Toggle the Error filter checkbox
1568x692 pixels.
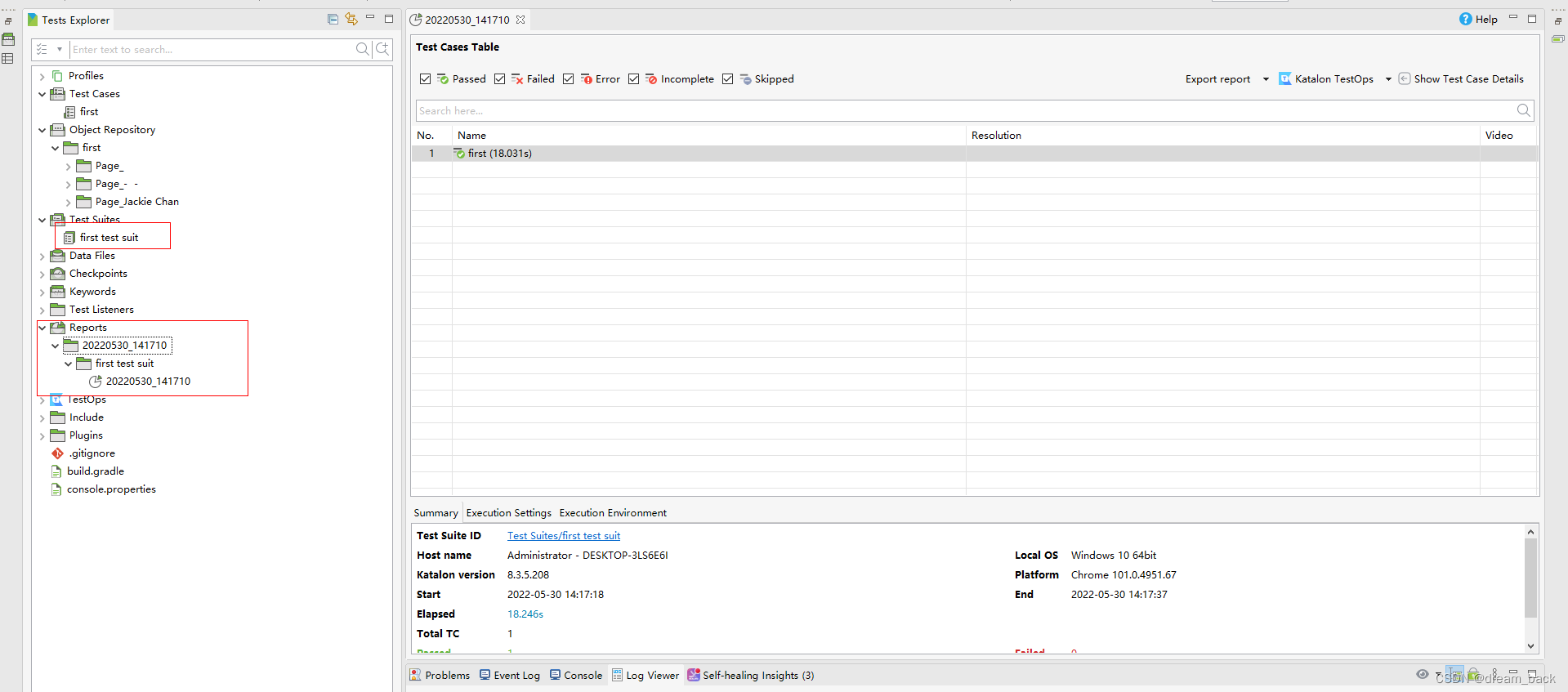[x=568, y=79]
